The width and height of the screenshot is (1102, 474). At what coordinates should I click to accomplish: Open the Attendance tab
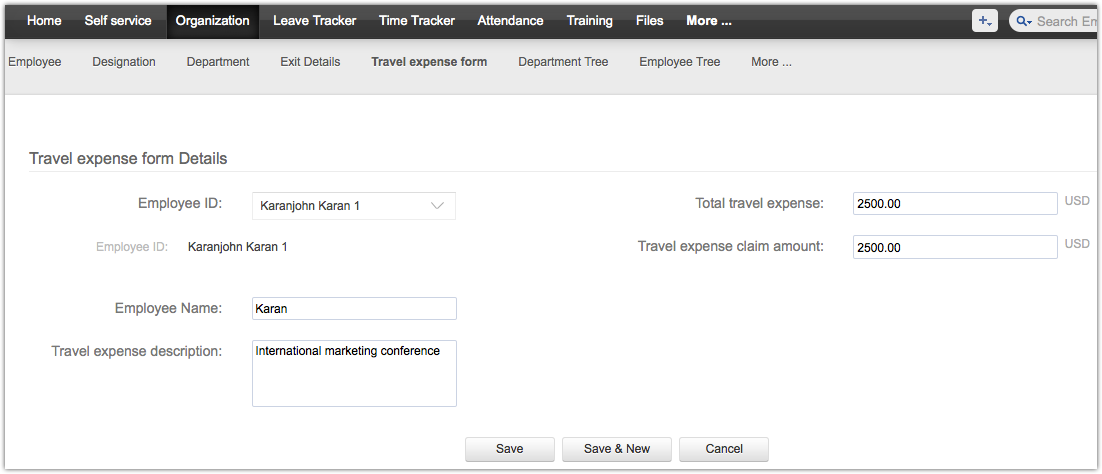pos(510,21)
